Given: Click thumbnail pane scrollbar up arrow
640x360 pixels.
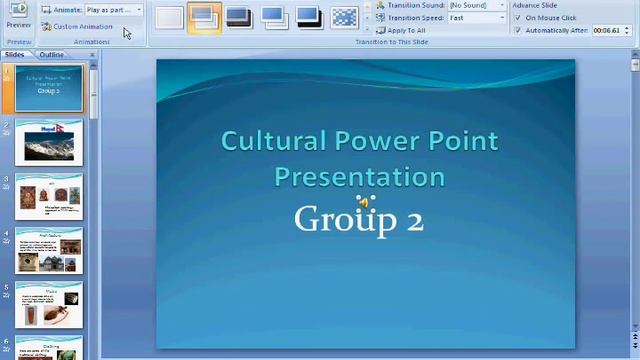Looking at the screenshot, I should coord(93,65).
